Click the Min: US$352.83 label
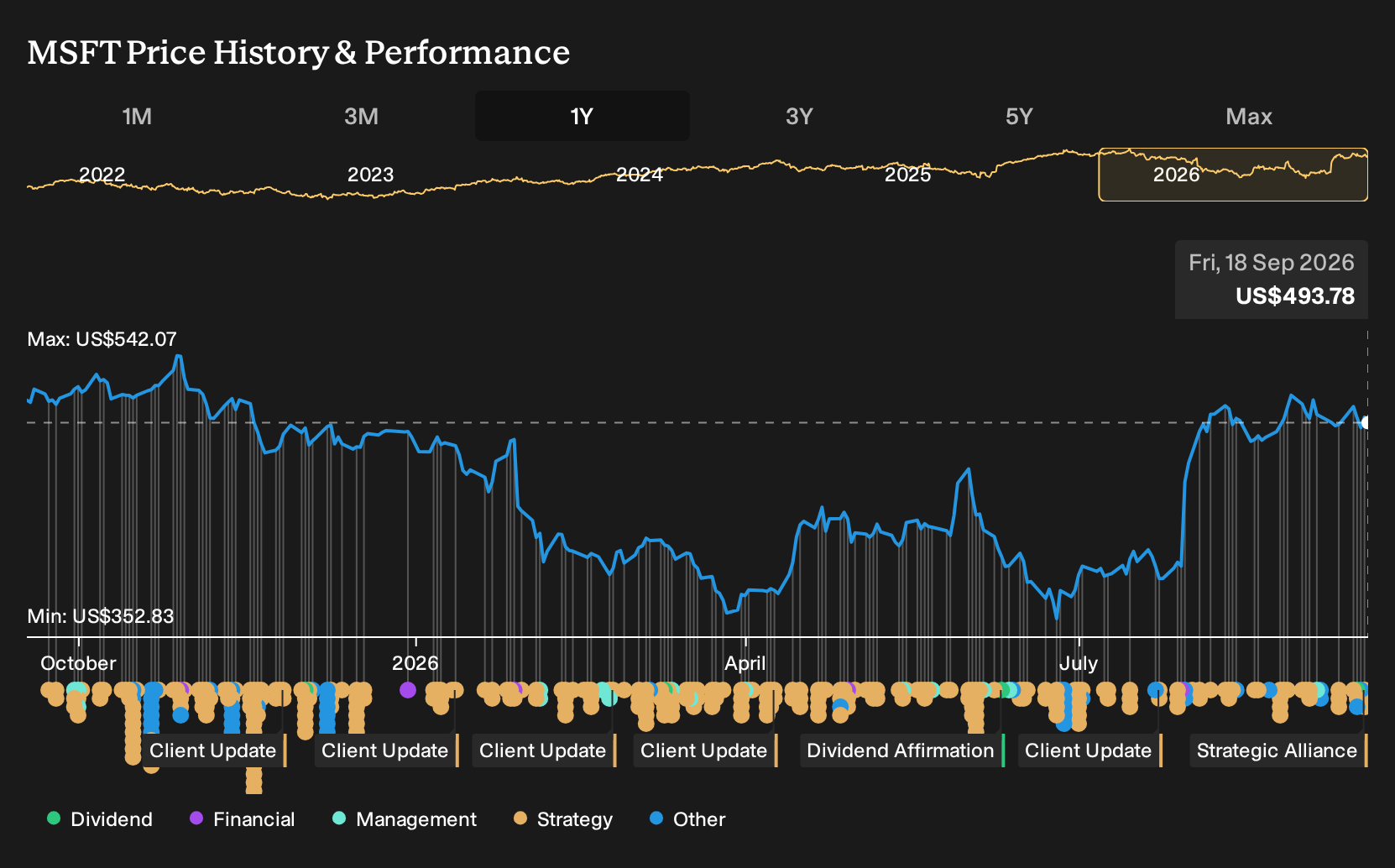The image size is (1395, 868). point(101,616)
